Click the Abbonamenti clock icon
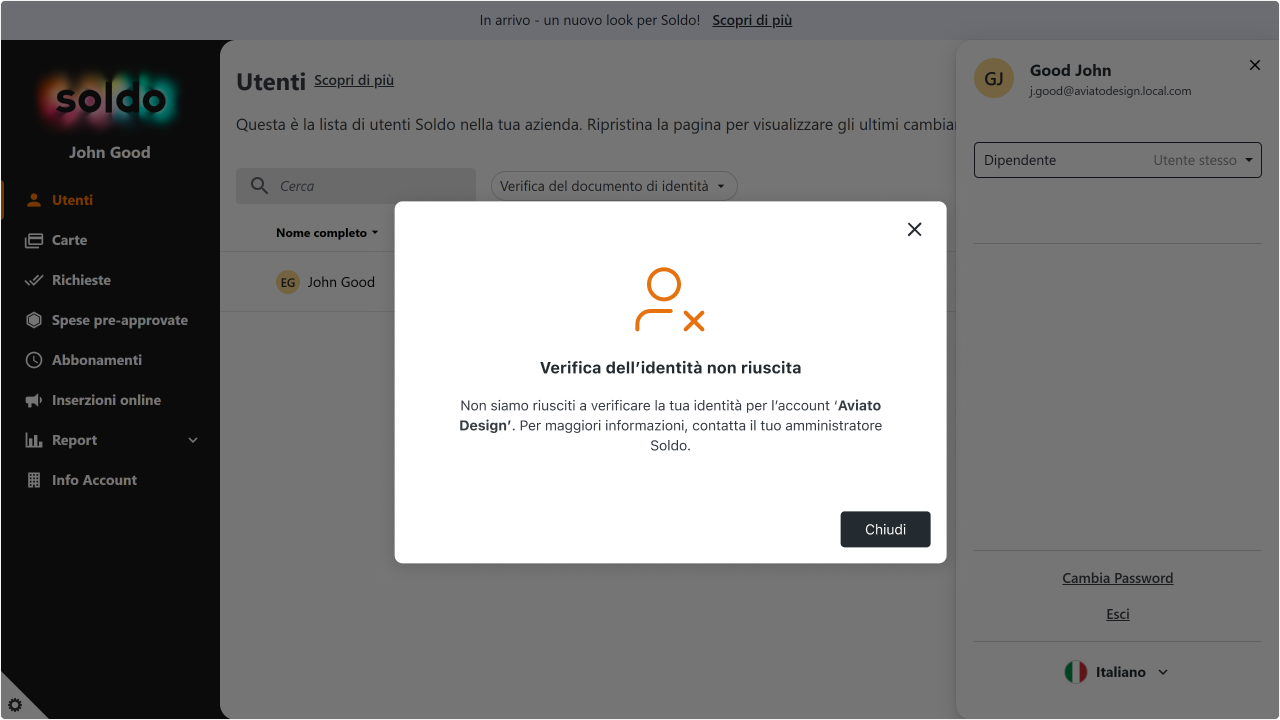The height and width of the screenshot is (720, 1280). click(x=34, y=360)
